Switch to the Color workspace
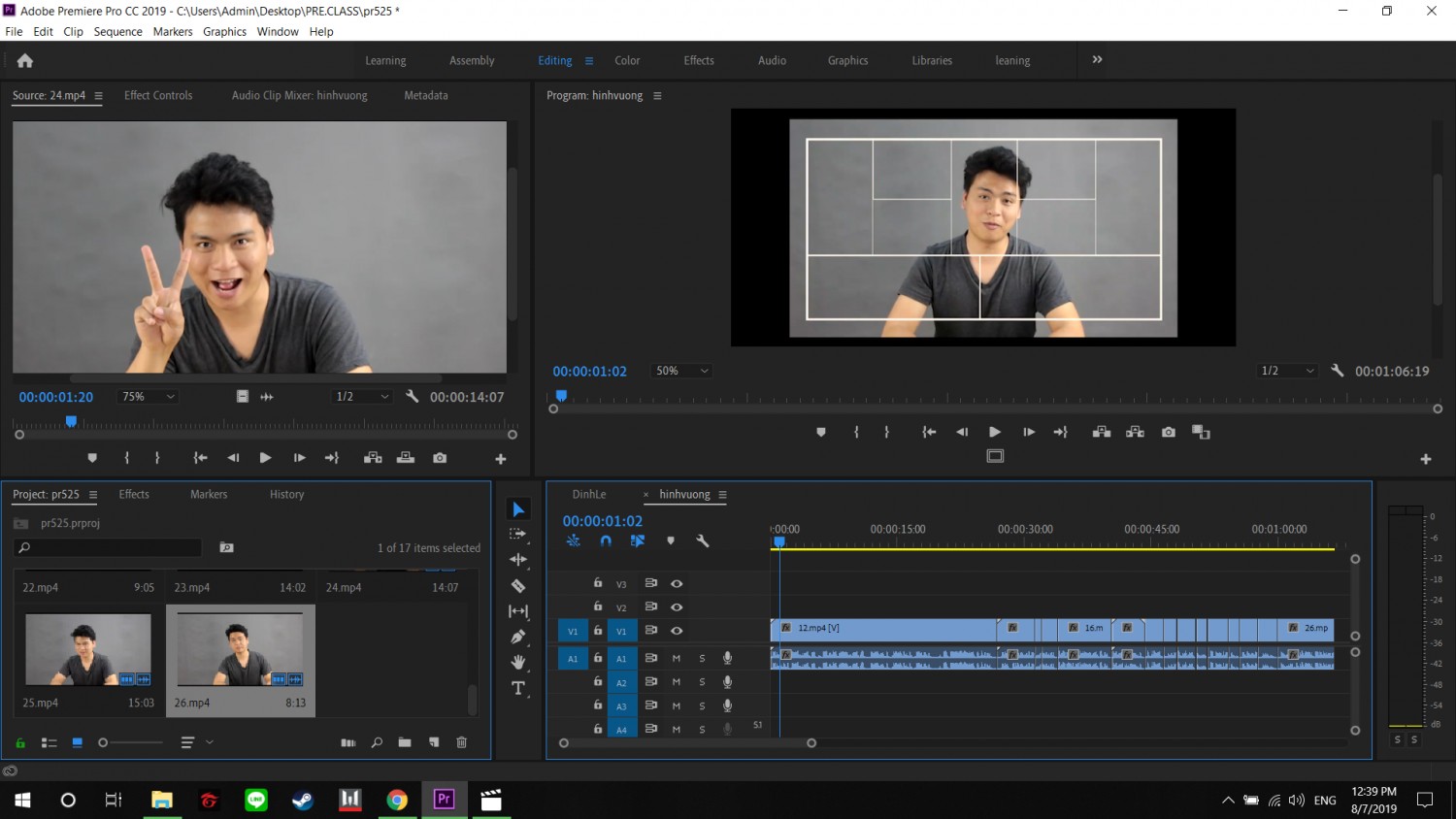The width and height of the screenshot is (1456, 819). coord(627,60)
